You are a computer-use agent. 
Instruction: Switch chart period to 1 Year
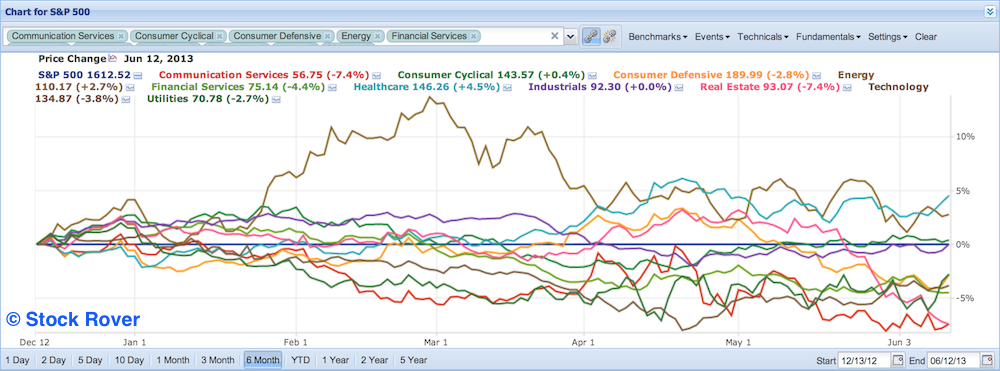(x=335, y=360)
